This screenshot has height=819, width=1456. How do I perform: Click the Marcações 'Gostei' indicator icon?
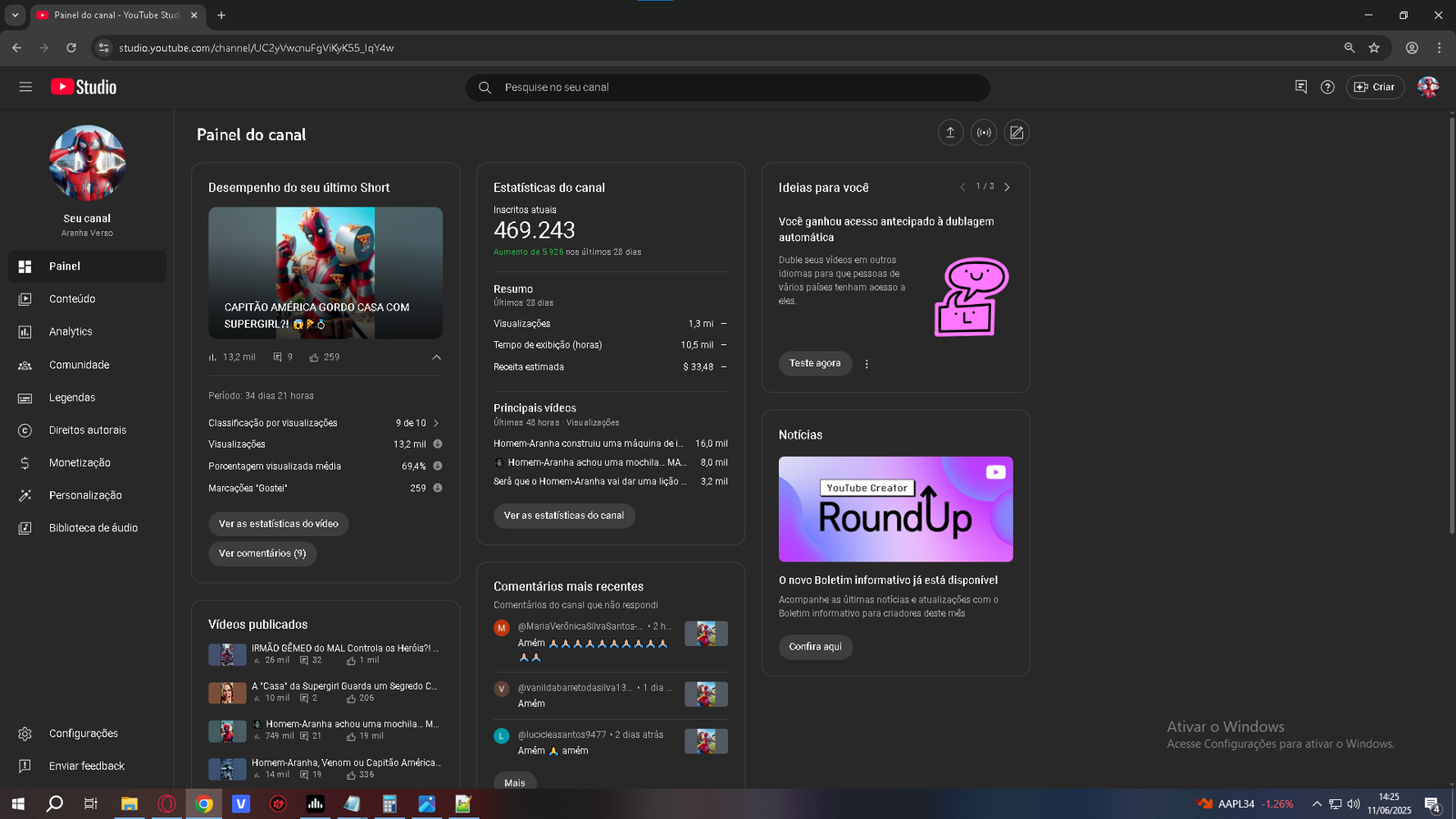pos(438,488)
